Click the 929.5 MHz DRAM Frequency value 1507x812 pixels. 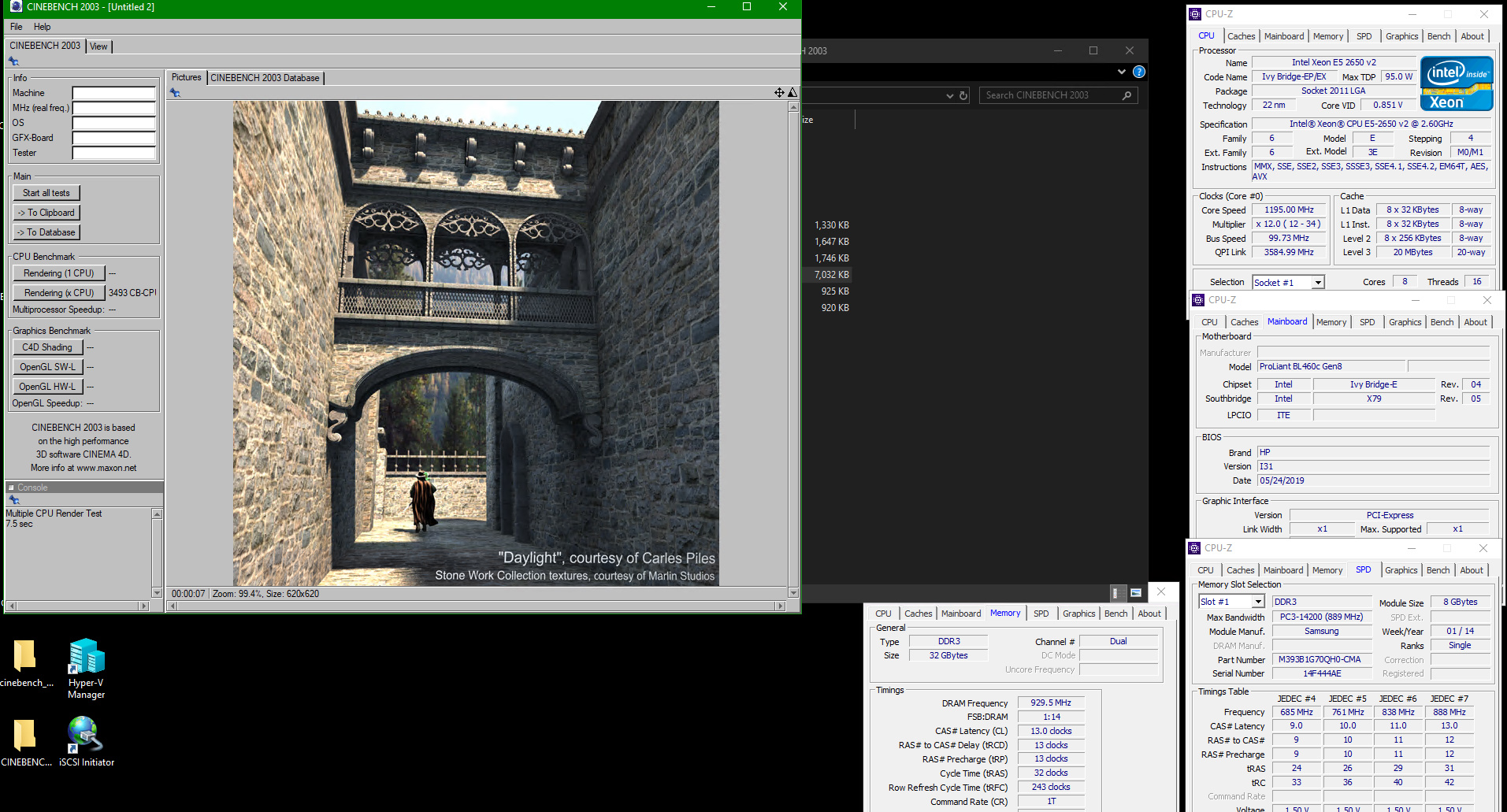point(1051,703)
